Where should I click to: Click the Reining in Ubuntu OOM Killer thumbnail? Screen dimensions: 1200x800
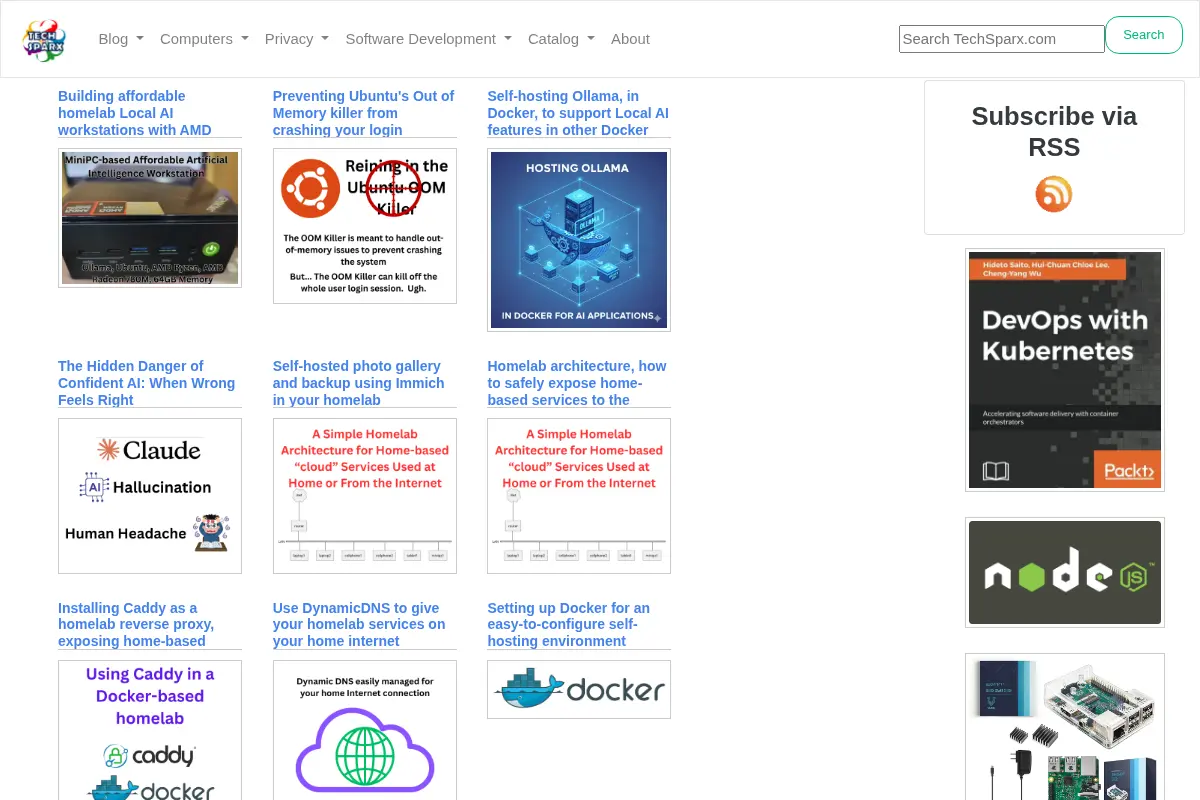tap(365, 226)
